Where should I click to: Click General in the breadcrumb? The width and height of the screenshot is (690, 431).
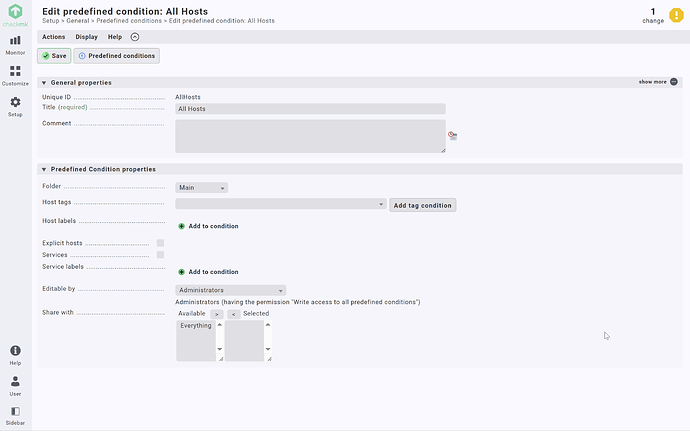pyautogui.click(x=78, y=21)
